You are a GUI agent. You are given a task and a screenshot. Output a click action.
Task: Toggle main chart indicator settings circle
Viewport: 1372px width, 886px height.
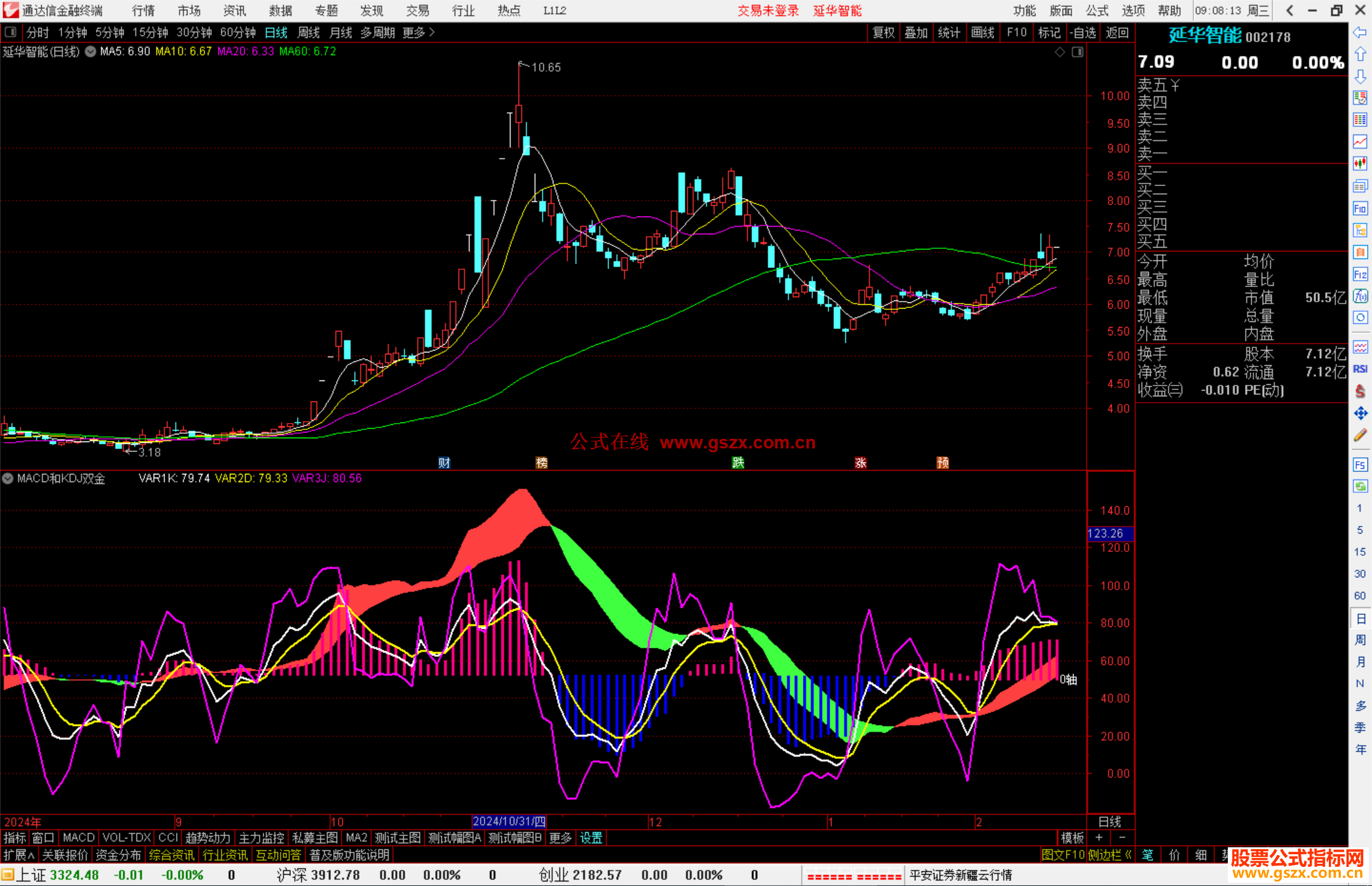[x=90, y=51]
